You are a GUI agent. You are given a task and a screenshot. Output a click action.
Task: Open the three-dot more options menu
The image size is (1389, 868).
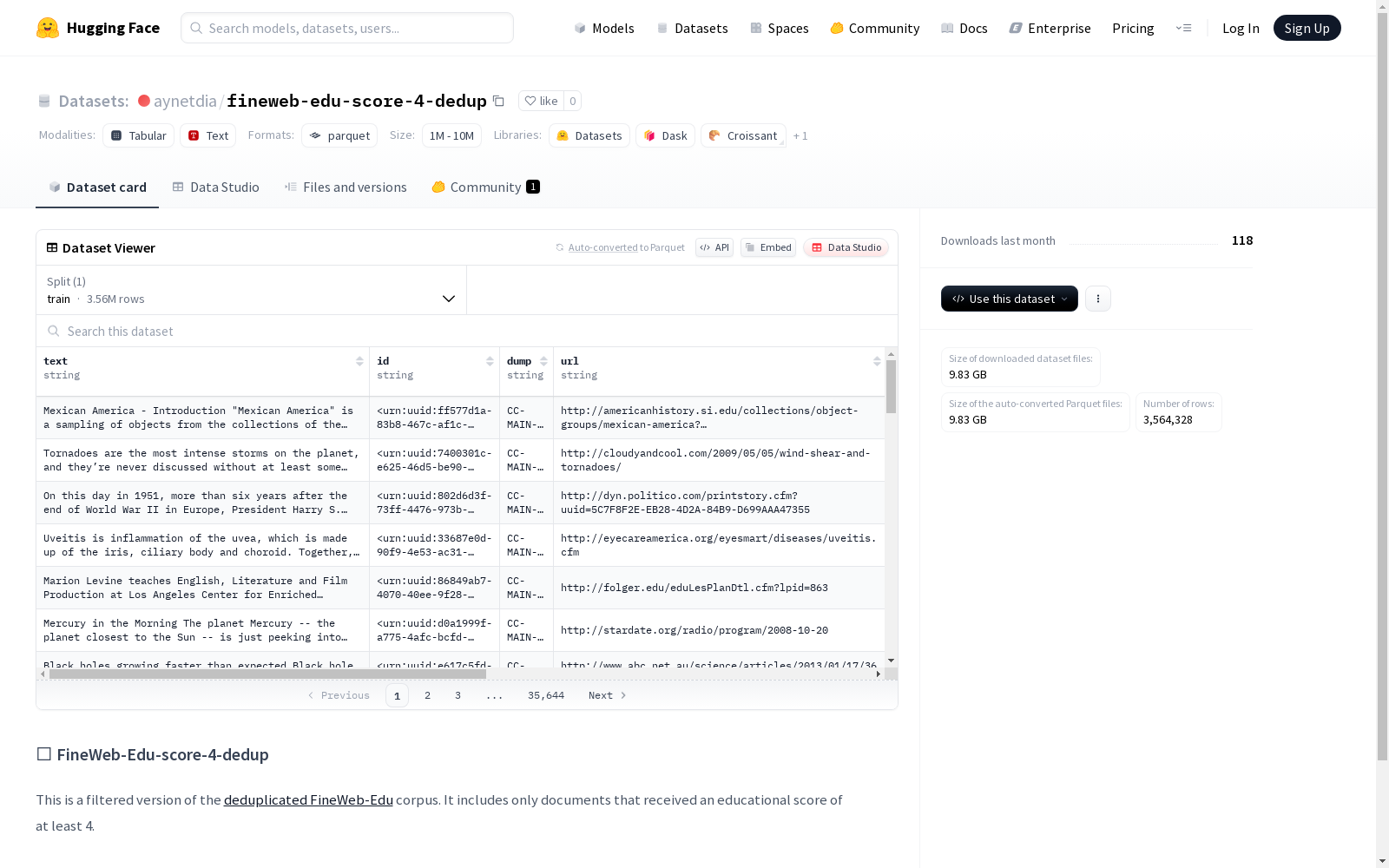click(1098, 299)
